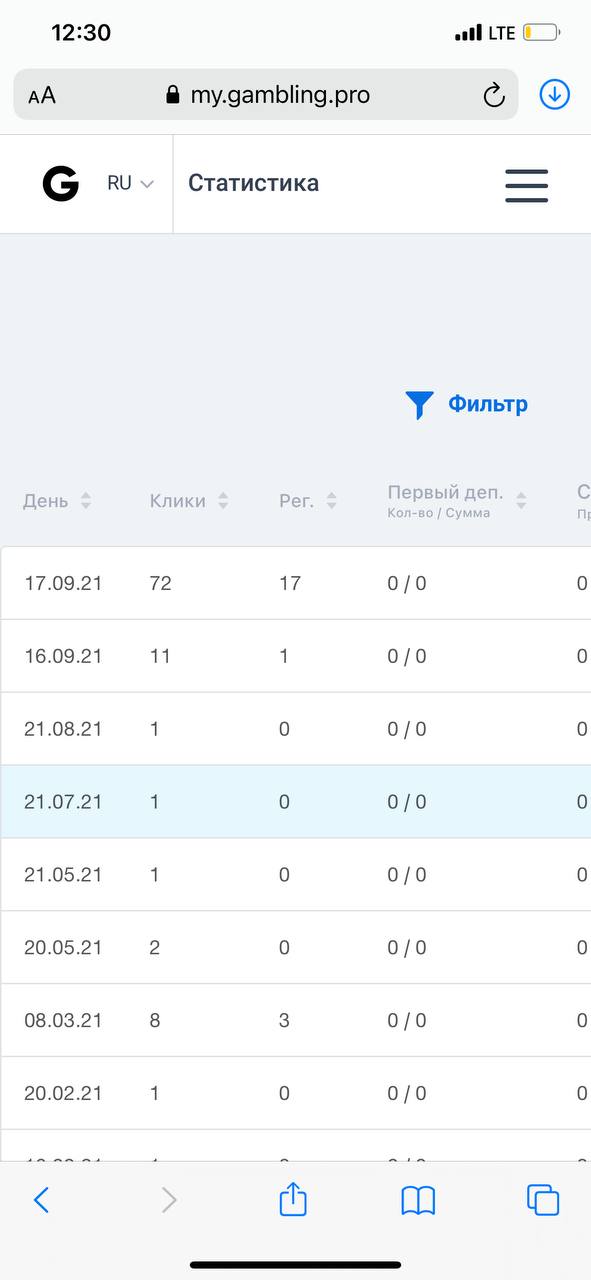Click the Фильтр funnel icon
591x1280 pixels.
point(419,405)
